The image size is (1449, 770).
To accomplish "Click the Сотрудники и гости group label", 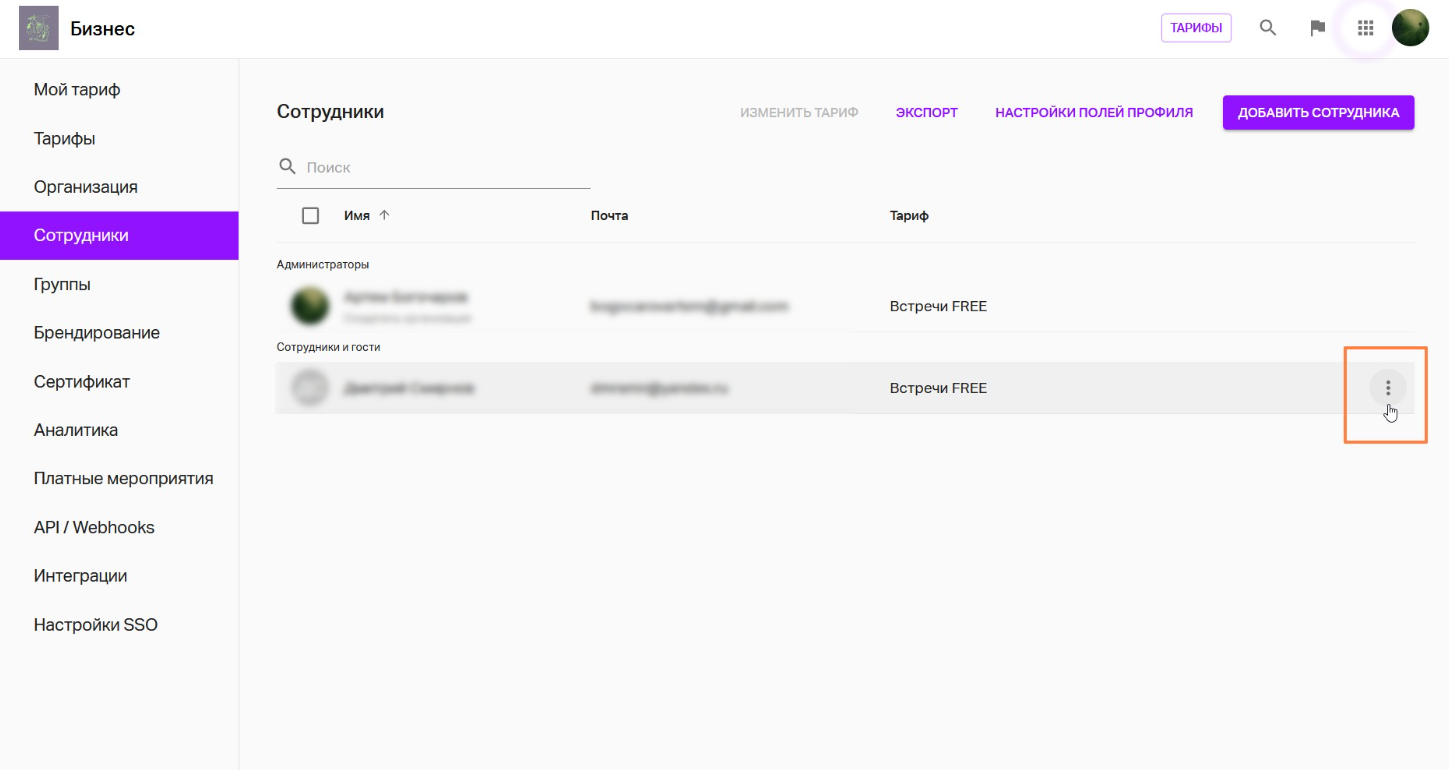I will (x=329, y=347).
